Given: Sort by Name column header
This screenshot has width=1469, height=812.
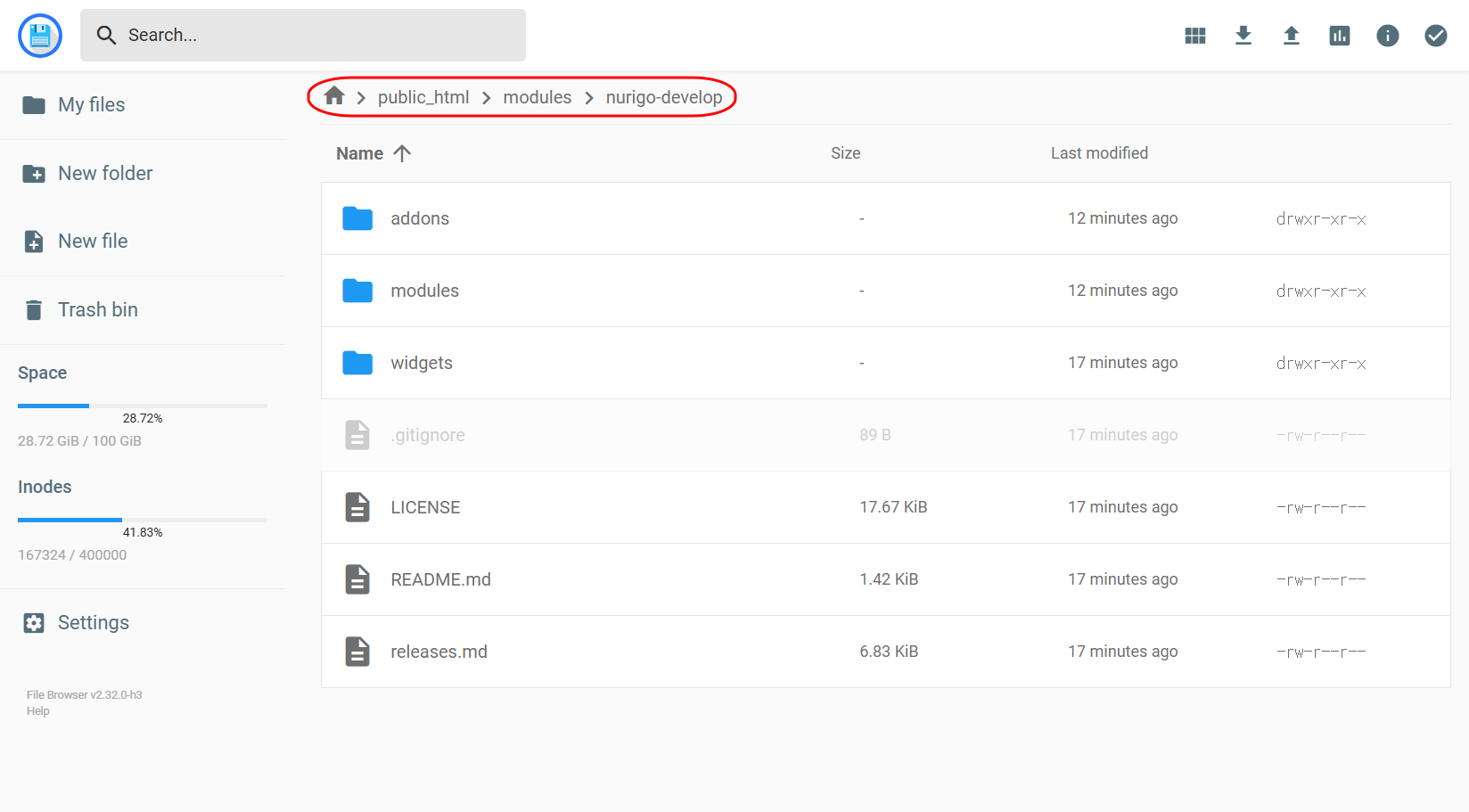Looking at the screenshot, I should coord(359,153).
